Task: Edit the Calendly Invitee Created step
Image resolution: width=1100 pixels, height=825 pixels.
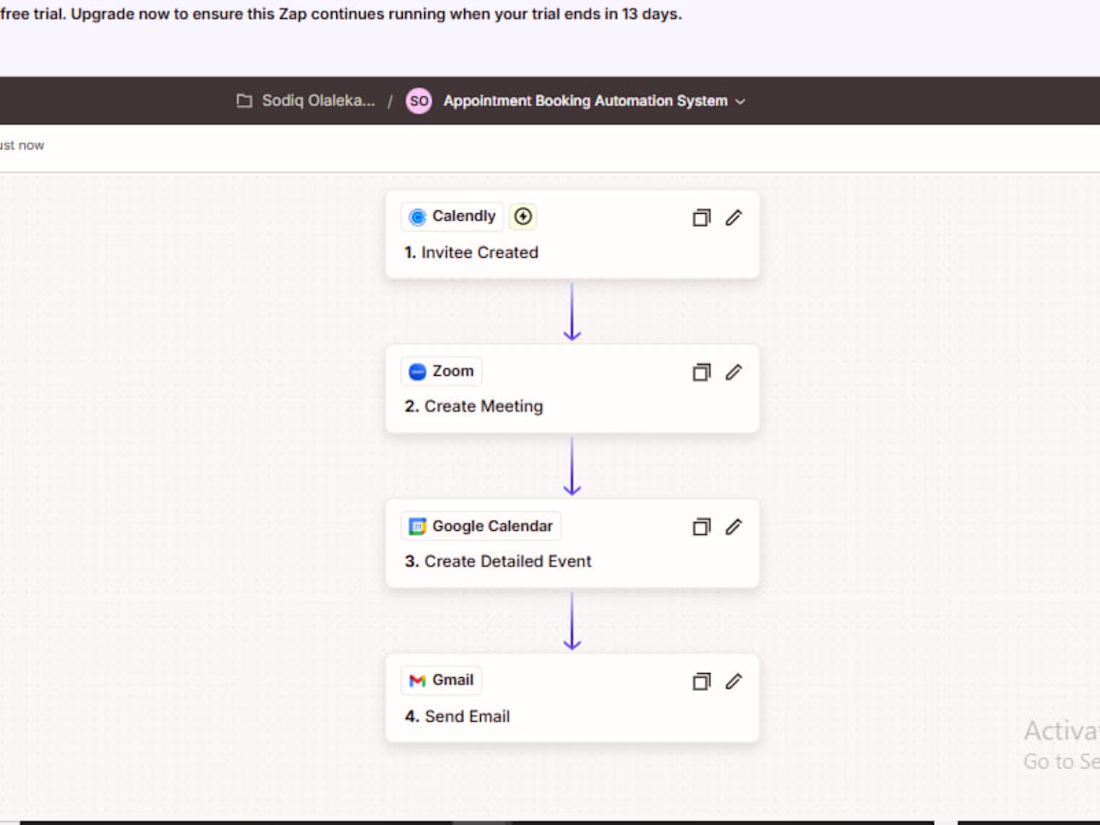Action: click(734, 217)
